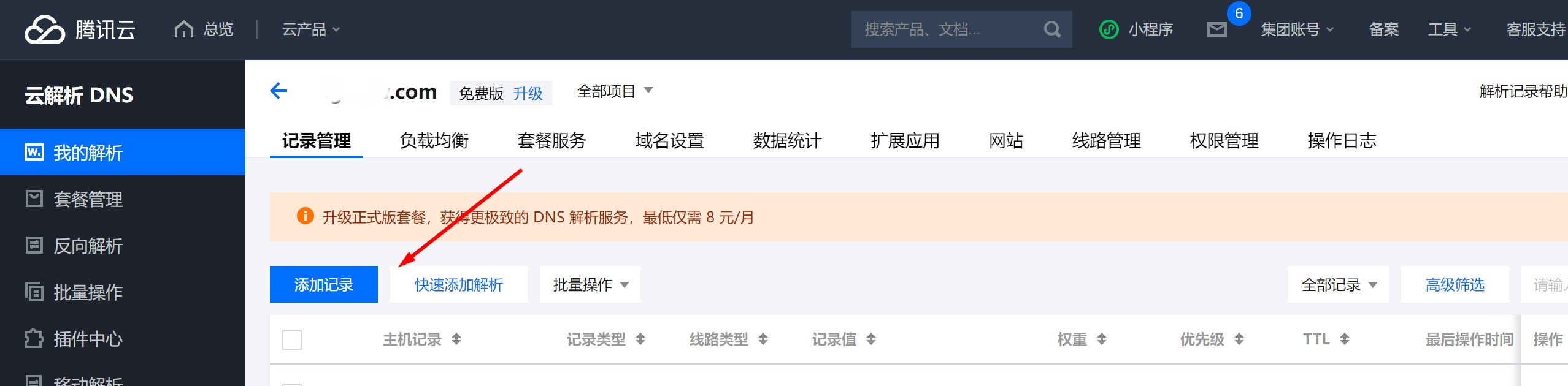
Task: Sort records by TTL column
Action: pyautogui.click(x=1344, y=339)
